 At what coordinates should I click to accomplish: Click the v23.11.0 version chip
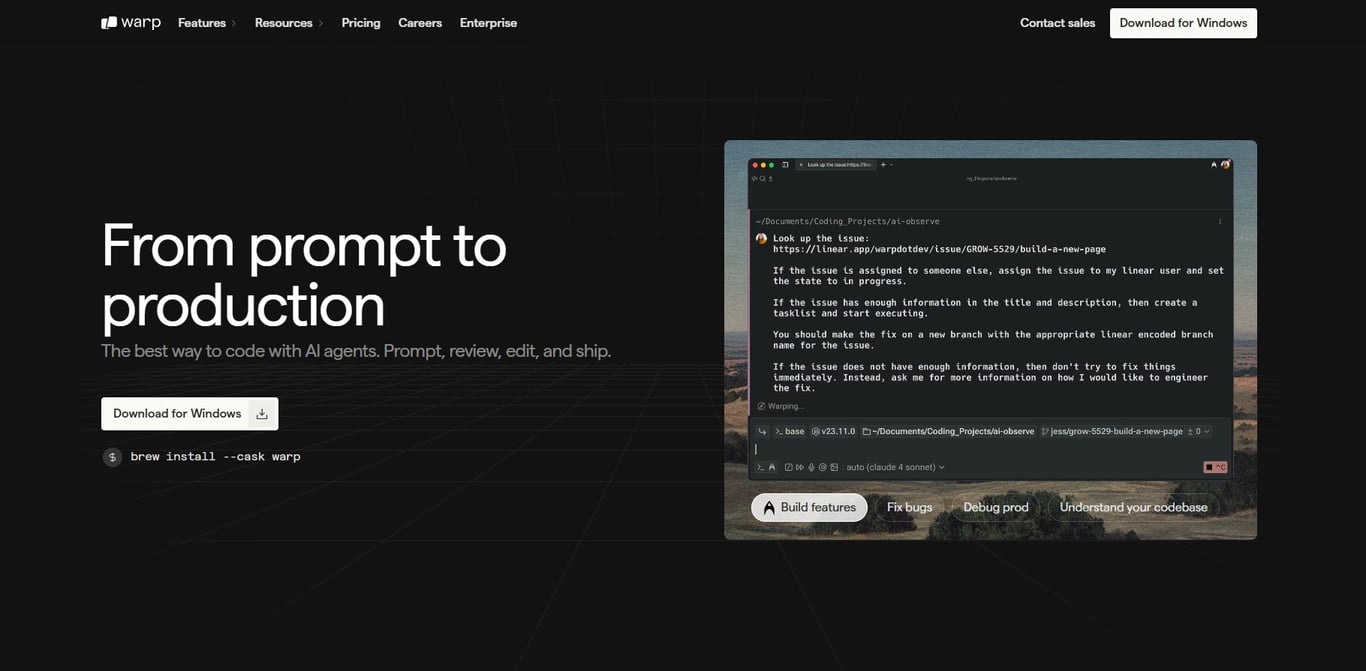click(x=833, y=431)
